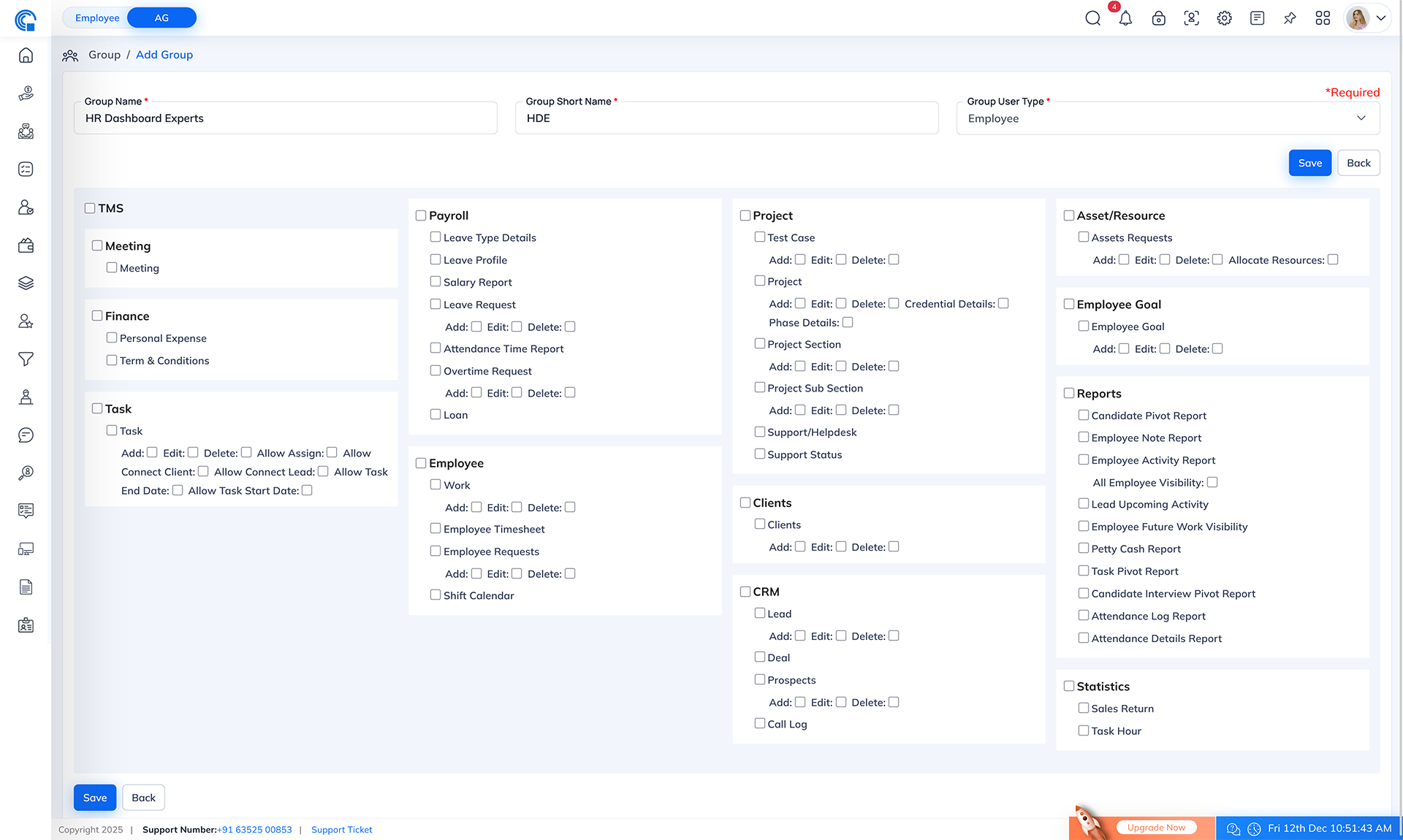Select the AG toggle tab
This screenshot has height=840, width=1403.
coord(161,18)
